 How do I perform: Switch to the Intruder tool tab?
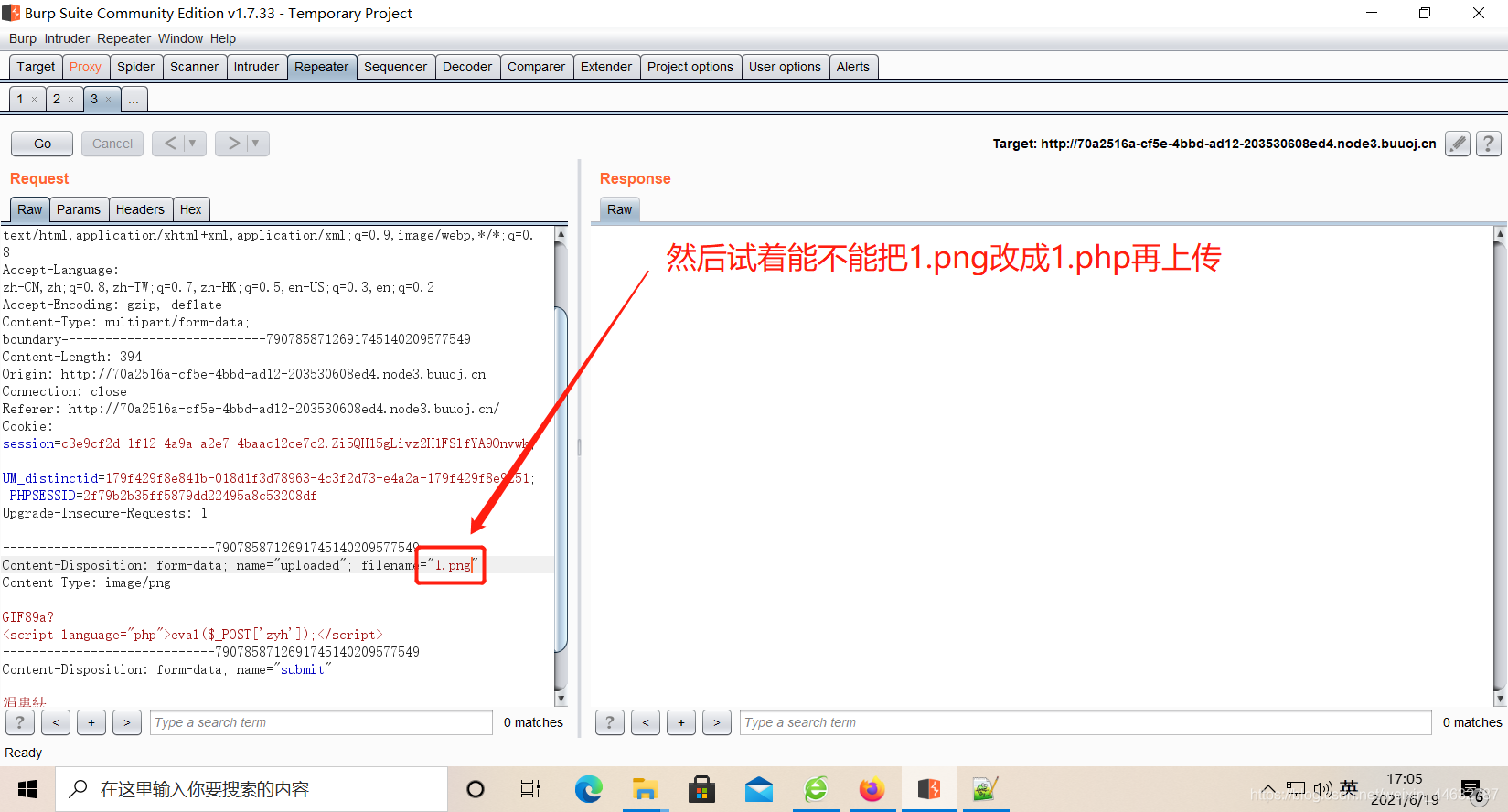click(x=256, y=67)
